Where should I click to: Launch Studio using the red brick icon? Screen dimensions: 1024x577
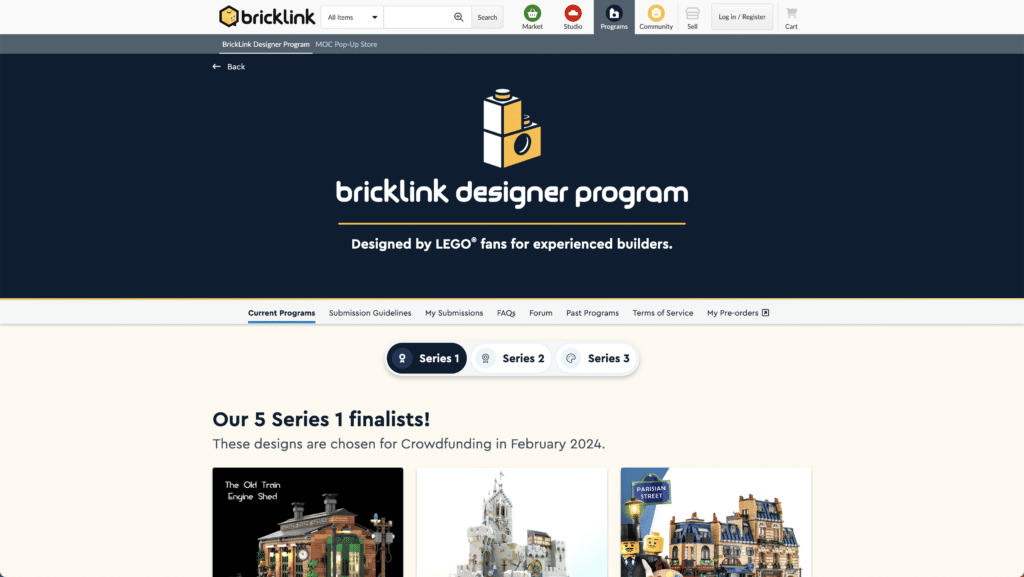tap(572, 16)
